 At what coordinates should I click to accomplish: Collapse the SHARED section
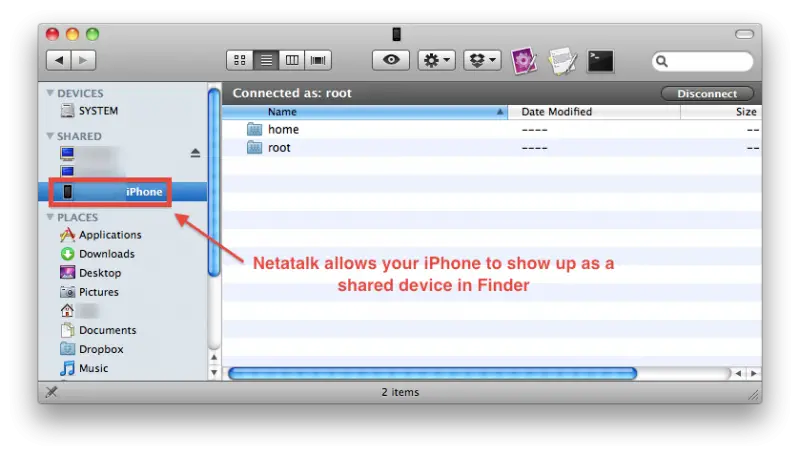click(50, 136)
